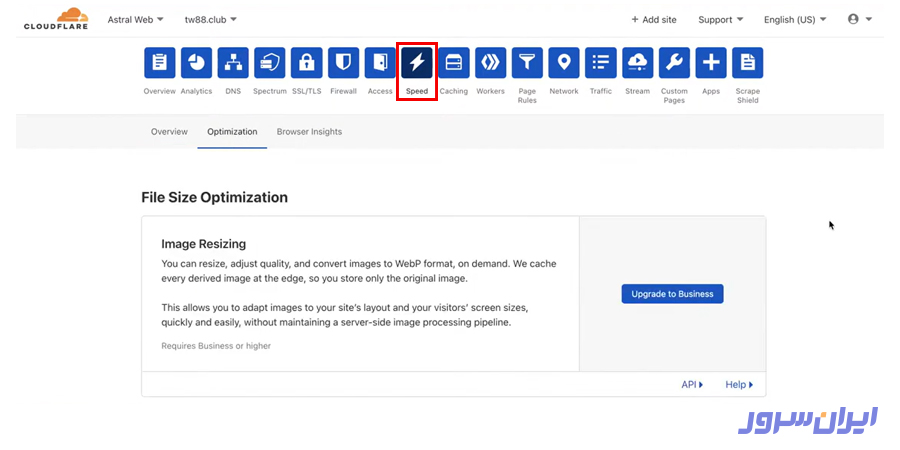Image resolution: width=900 pixels, height=450 pixels.
Task: Open the English (US) language dropdown
Action: [x=795, y=19]
